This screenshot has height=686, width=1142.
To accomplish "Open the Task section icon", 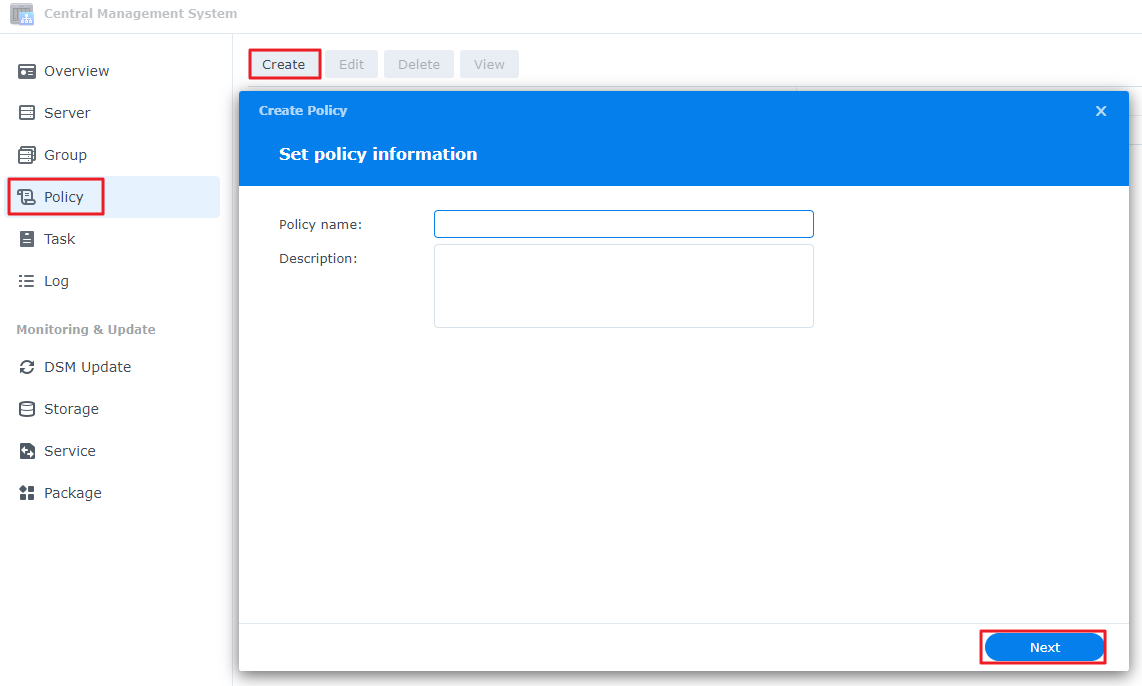I will point(26,239).
